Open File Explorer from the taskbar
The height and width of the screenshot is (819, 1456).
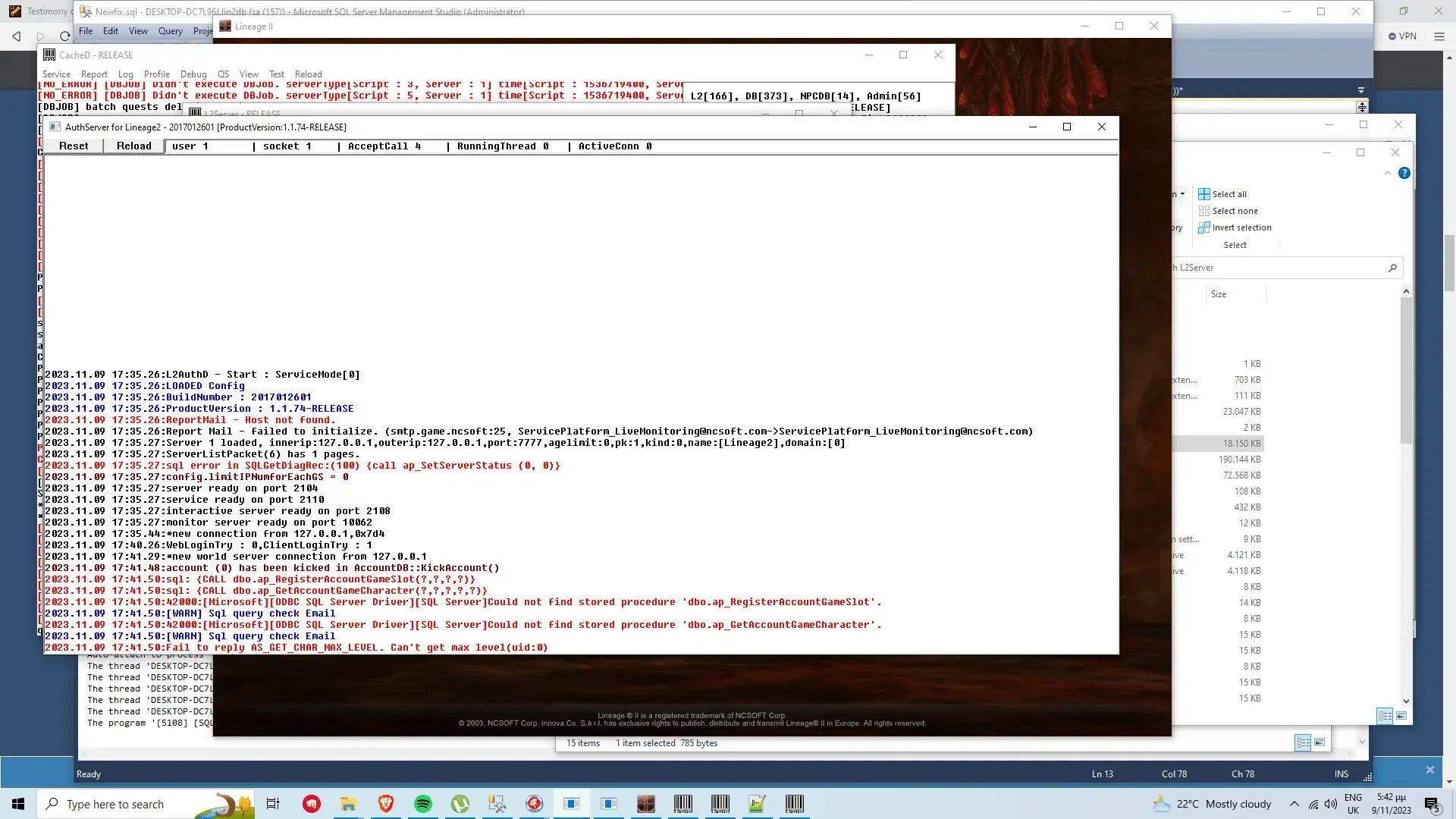(348, 804)
